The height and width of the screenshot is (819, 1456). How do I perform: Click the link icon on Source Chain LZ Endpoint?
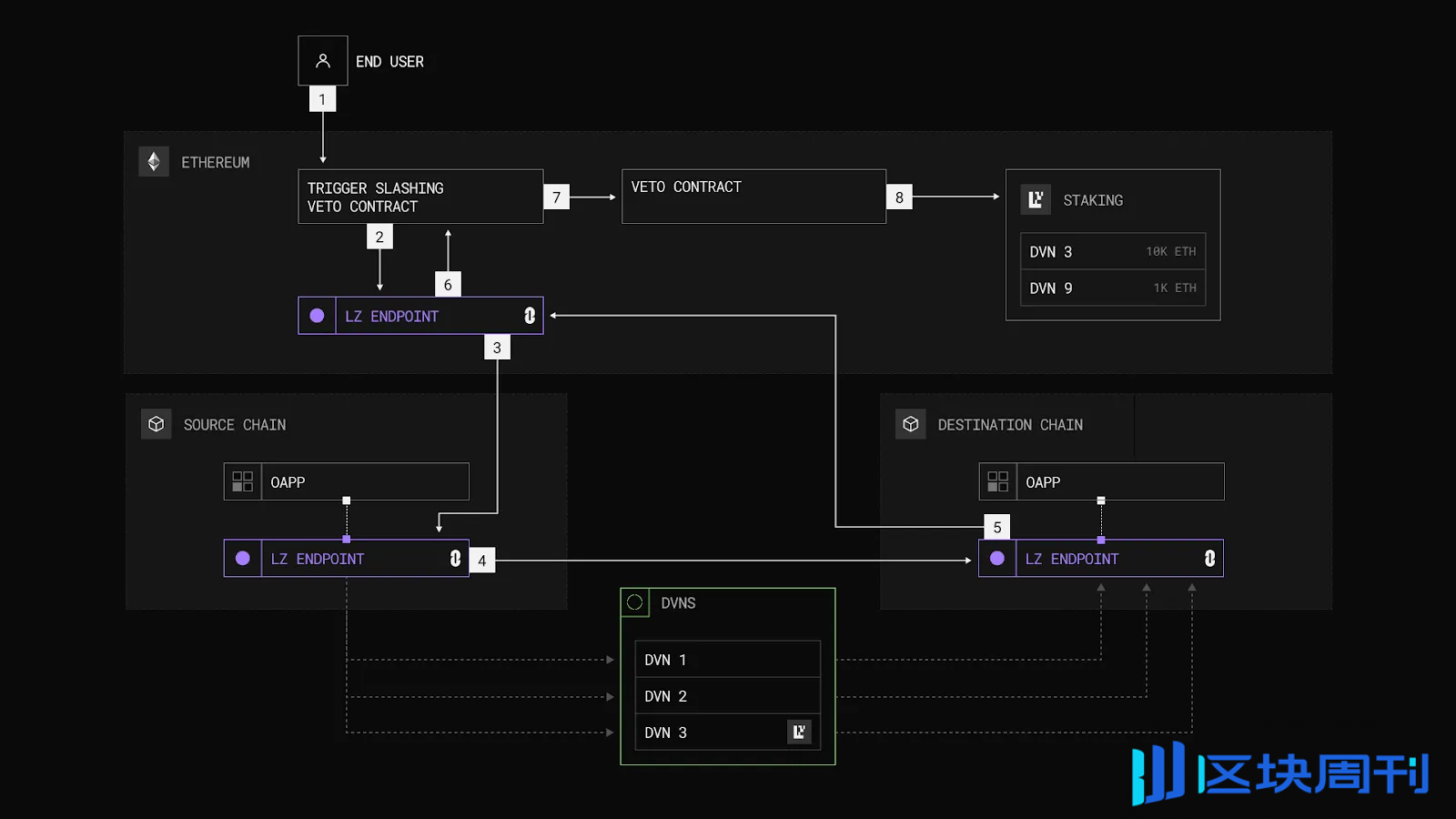coord(455,559)
